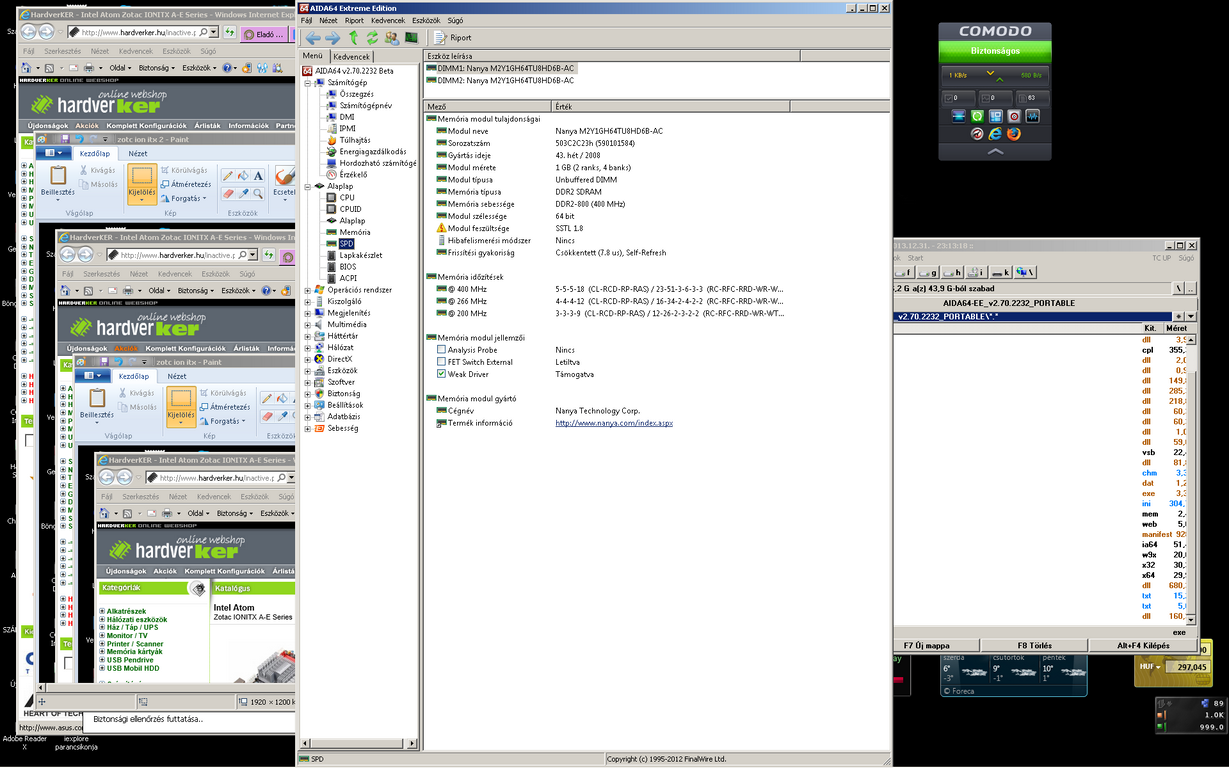Pick pencil tool in zotc ion itx 2 Paint

(228, 176)
